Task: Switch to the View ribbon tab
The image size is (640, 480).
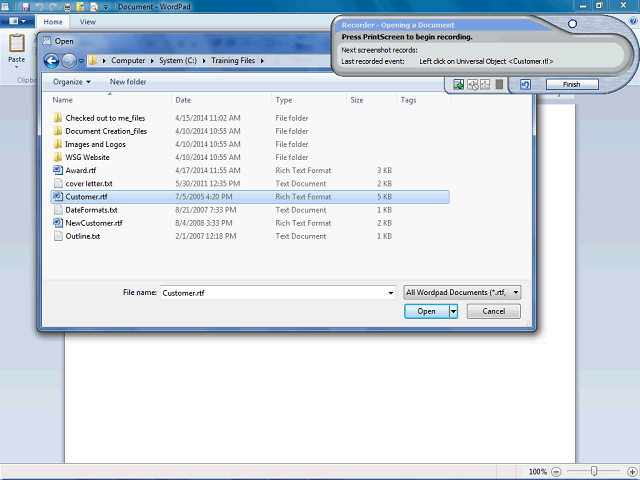Action: pos(87,22)
